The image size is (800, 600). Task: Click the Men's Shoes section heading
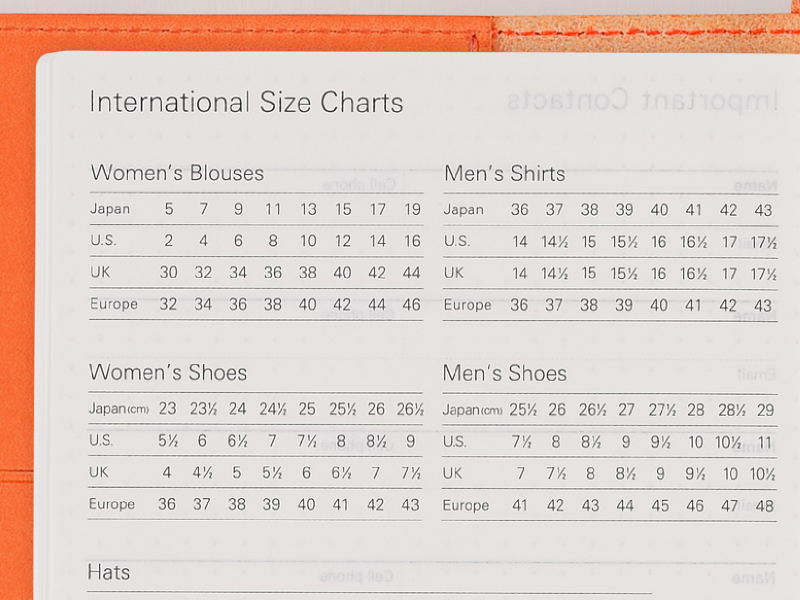point(505,374)
